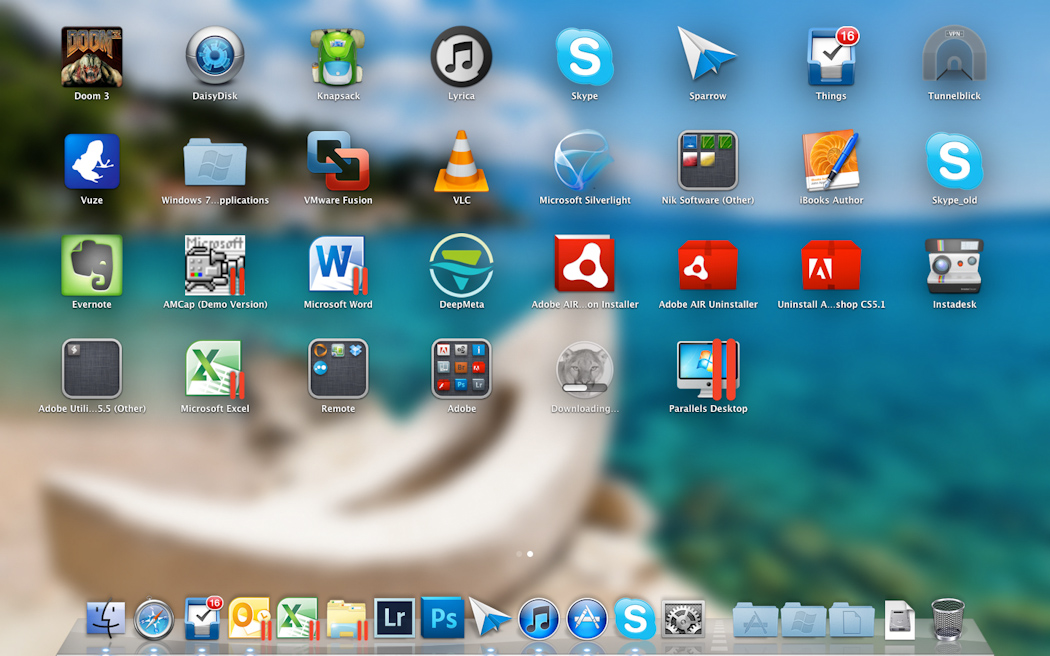Open Finder in the Dock
This screenshot has height=656, width=1050.
click(106, 619)
